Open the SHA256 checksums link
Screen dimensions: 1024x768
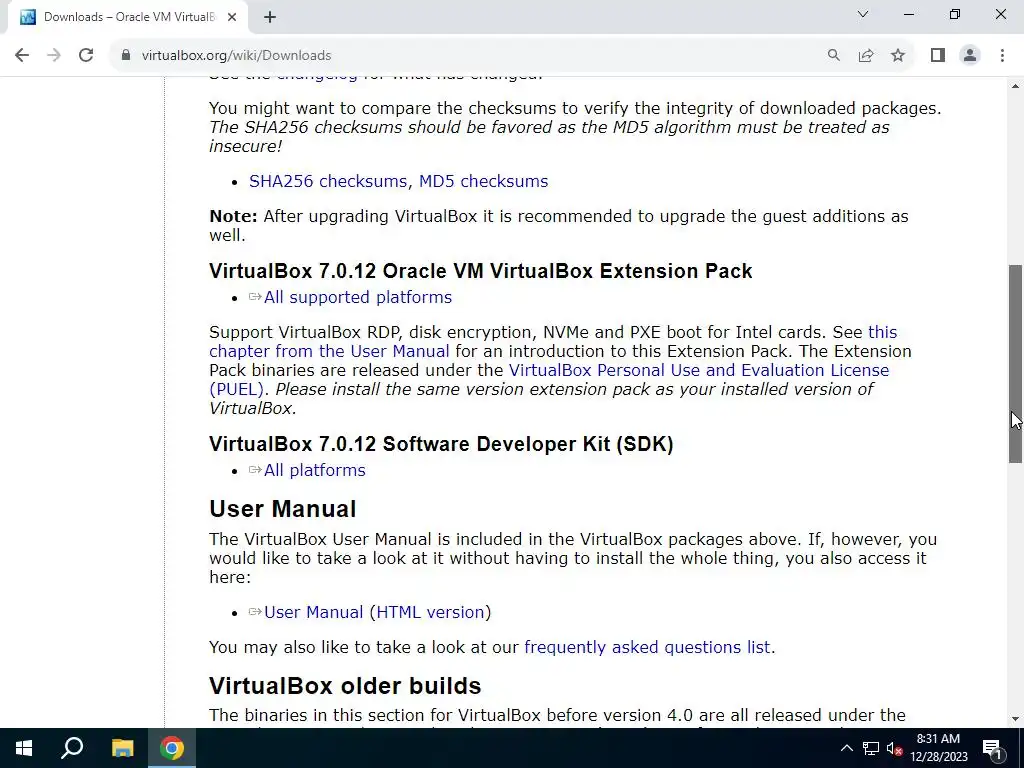330,181
